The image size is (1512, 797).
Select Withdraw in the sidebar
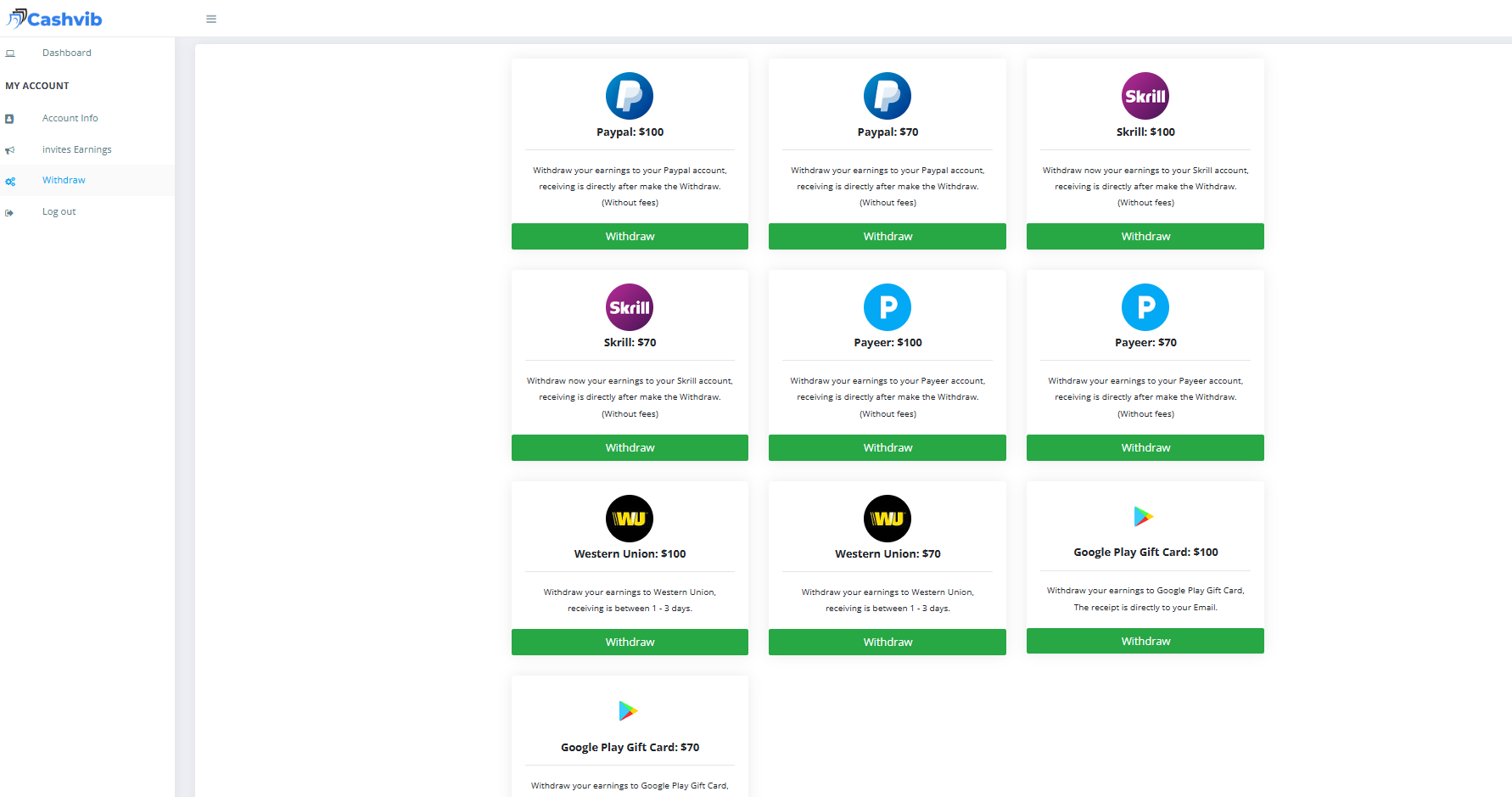[64, 180]
